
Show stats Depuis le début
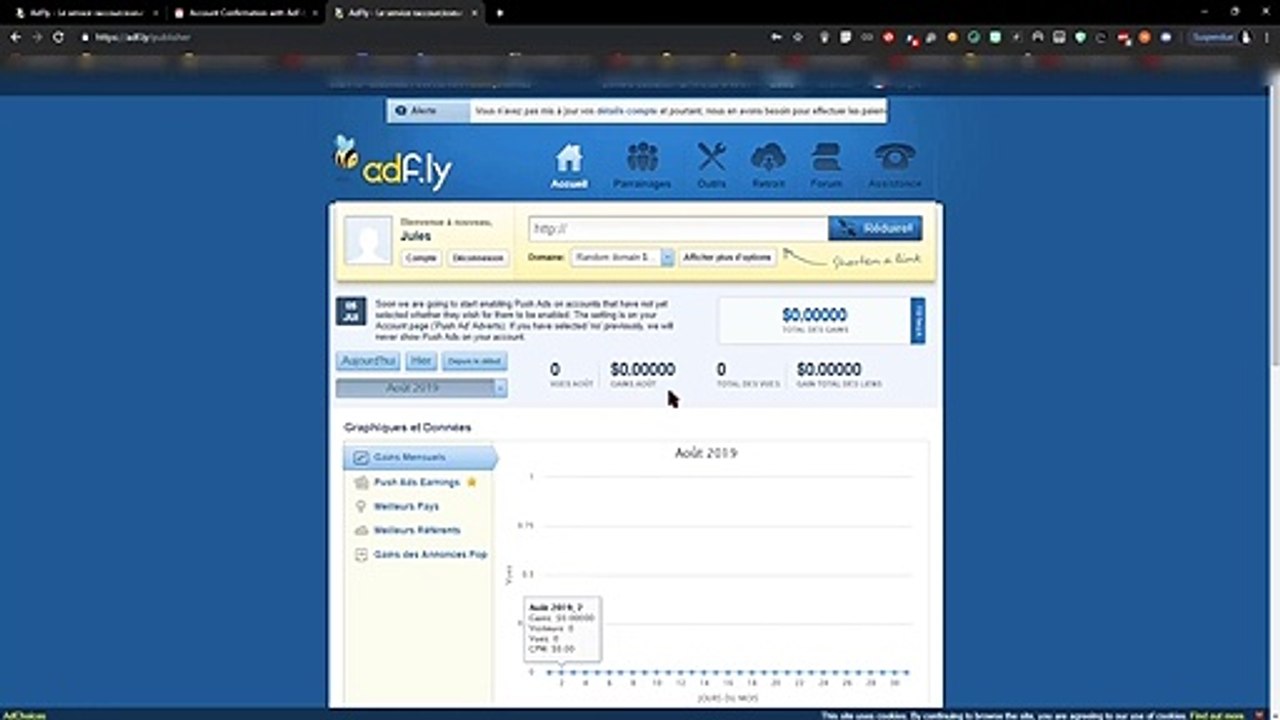474,361
